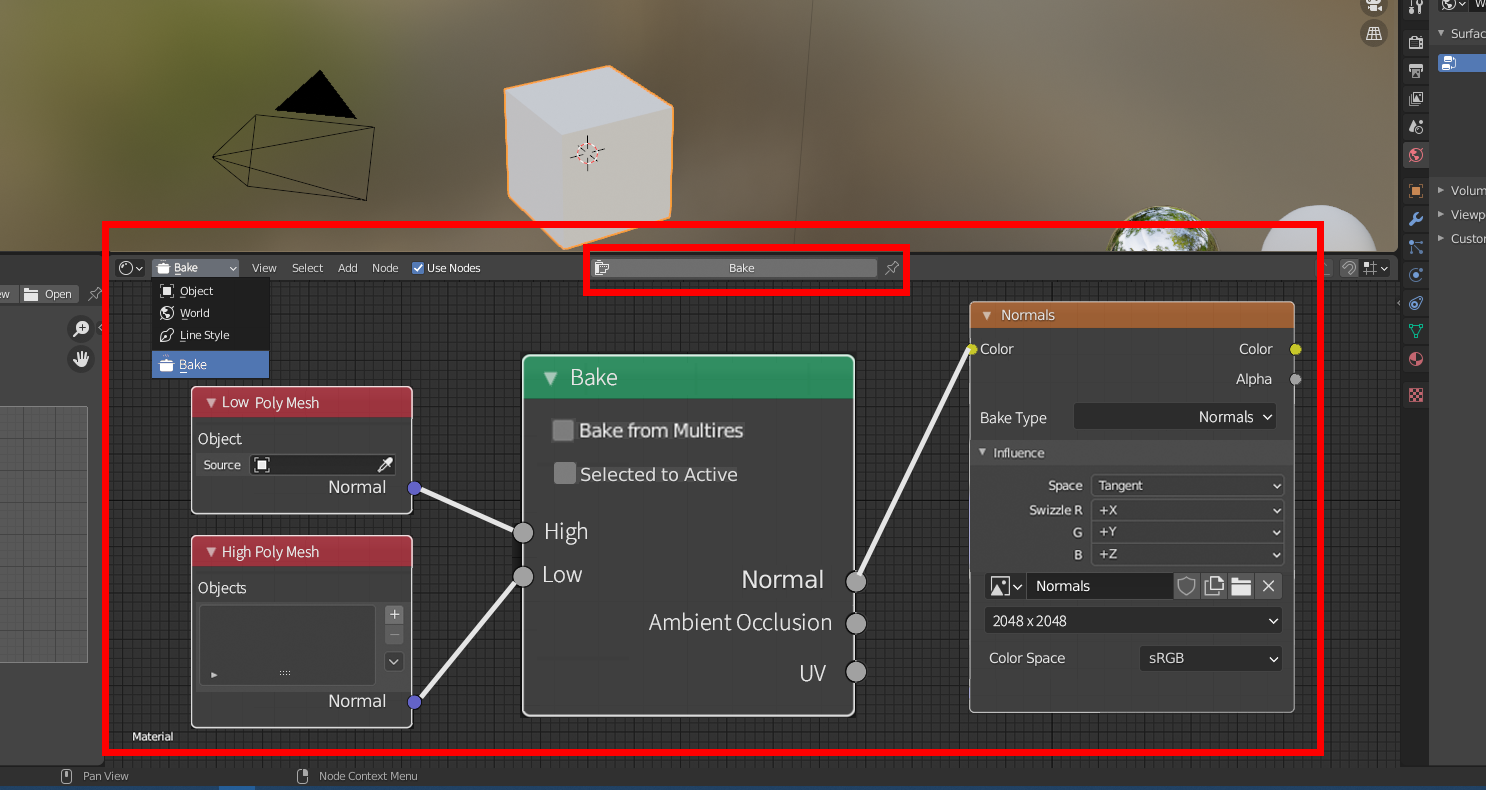Image resolution: width=1486 pixels, height=790 pixels.
Task: Open the Modifier wrench properties tab
Action: tap(1415, 219)
